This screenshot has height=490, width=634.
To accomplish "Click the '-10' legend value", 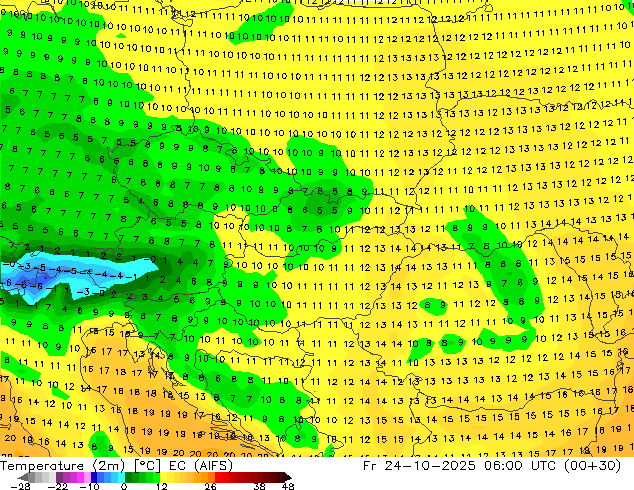I will pyautogui.click(x=90, y=486).
